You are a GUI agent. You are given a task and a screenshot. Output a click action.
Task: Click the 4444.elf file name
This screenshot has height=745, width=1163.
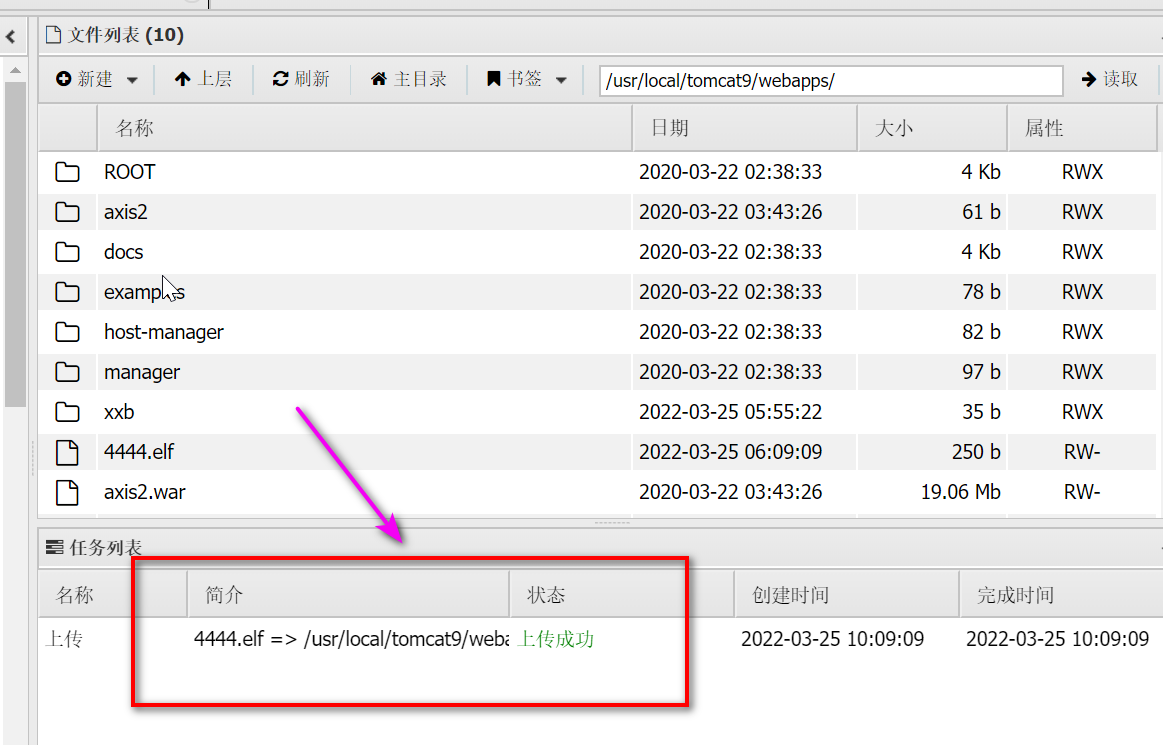139,452
